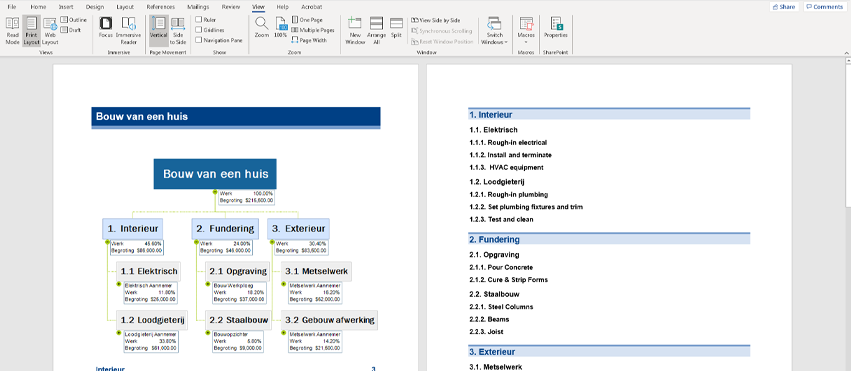Select the '2. Fundering' chart box

tap(225, 229)
